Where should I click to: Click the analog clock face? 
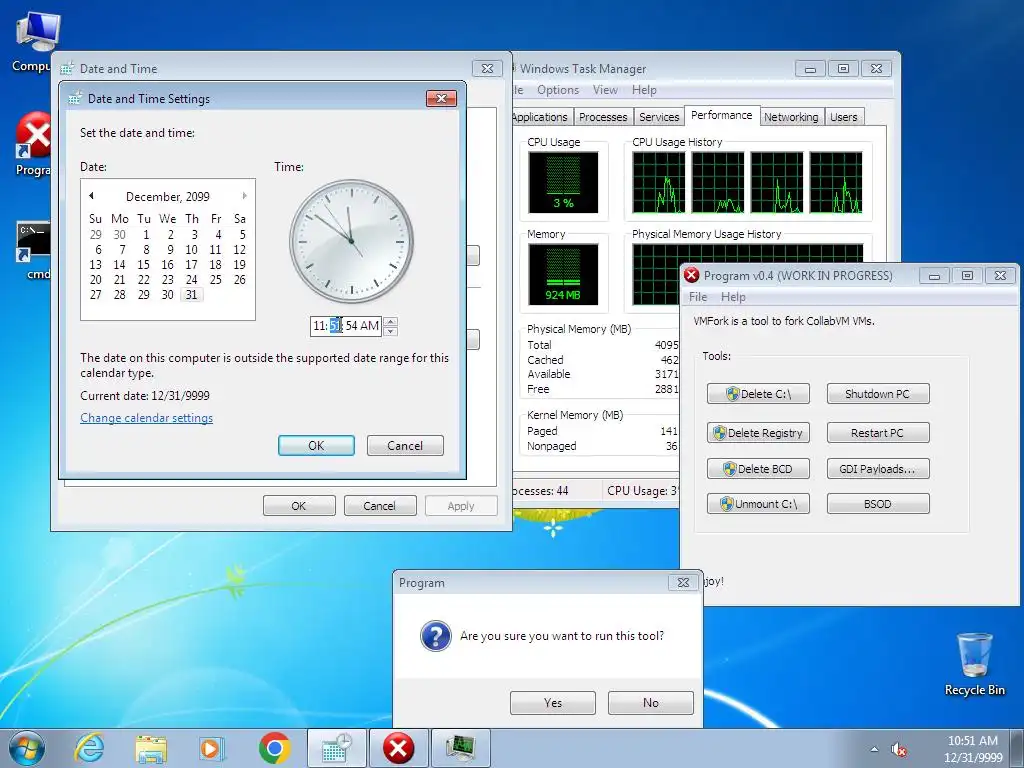351,241
